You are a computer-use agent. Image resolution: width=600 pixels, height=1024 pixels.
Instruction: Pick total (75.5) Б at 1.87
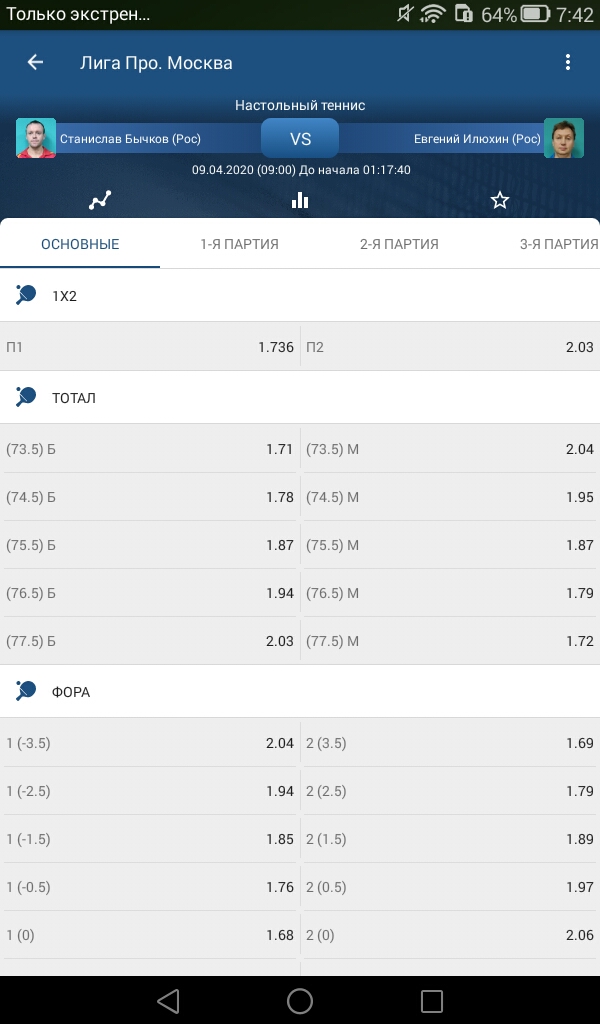point(150,545)
